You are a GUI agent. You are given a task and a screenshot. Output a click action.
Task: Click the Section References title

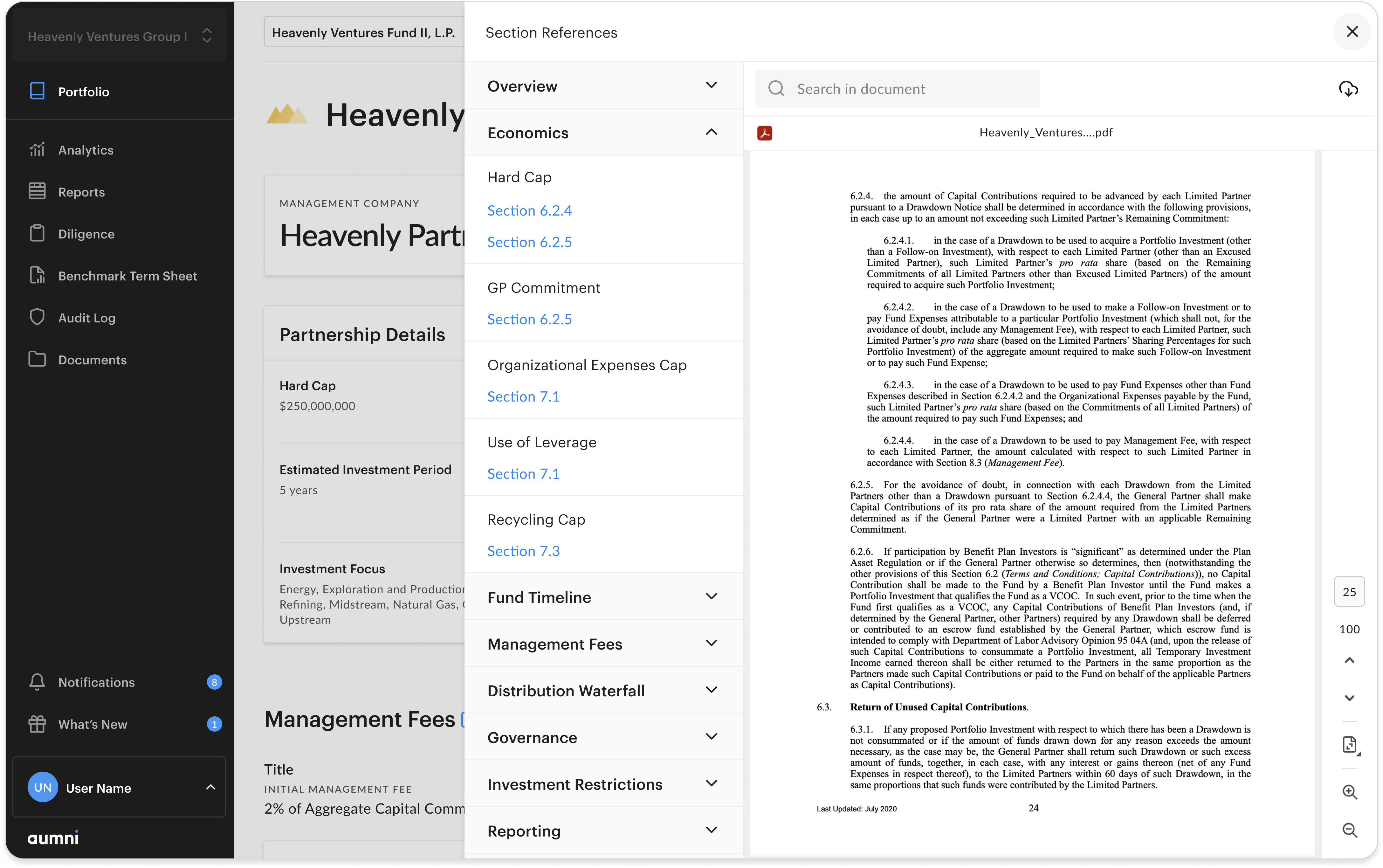551,32
